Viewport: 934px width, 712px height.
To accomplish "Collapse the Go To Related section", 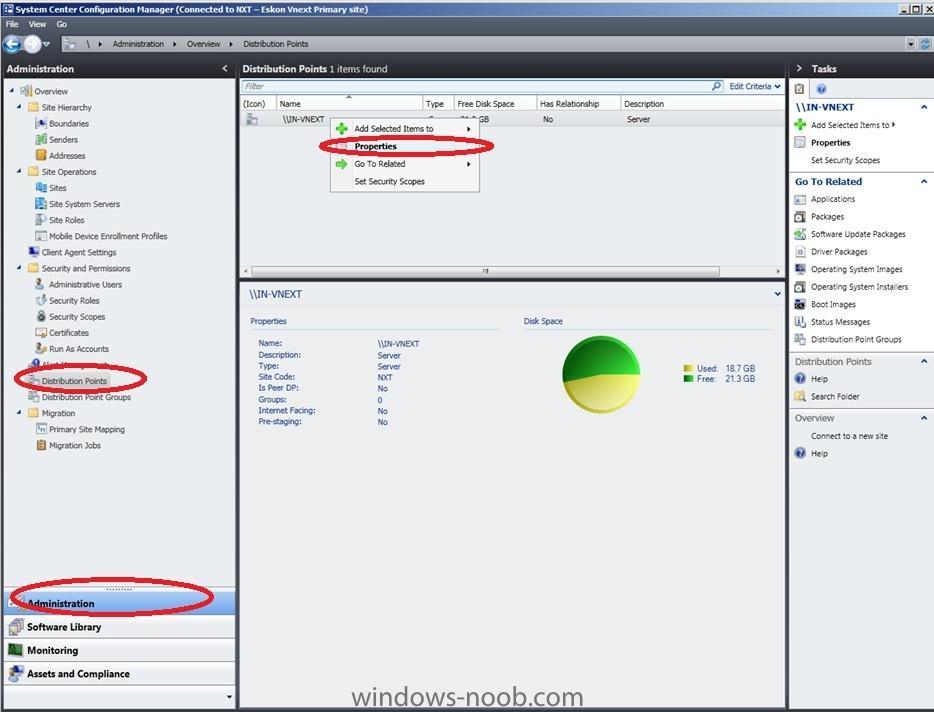I will click(x=924, y=182).
